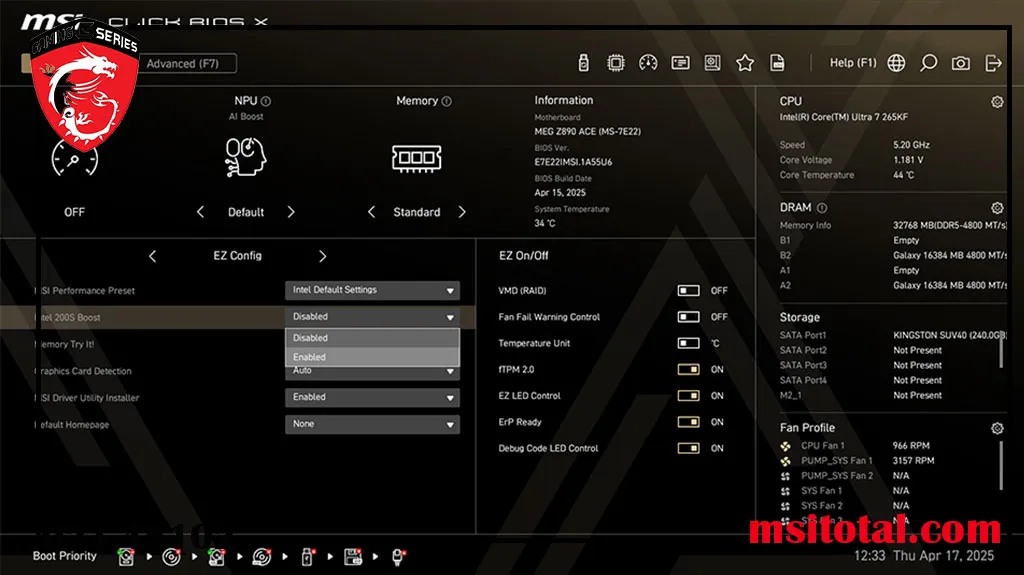
Task: Click the document file icon in toolbar
Action: point(777,63)
